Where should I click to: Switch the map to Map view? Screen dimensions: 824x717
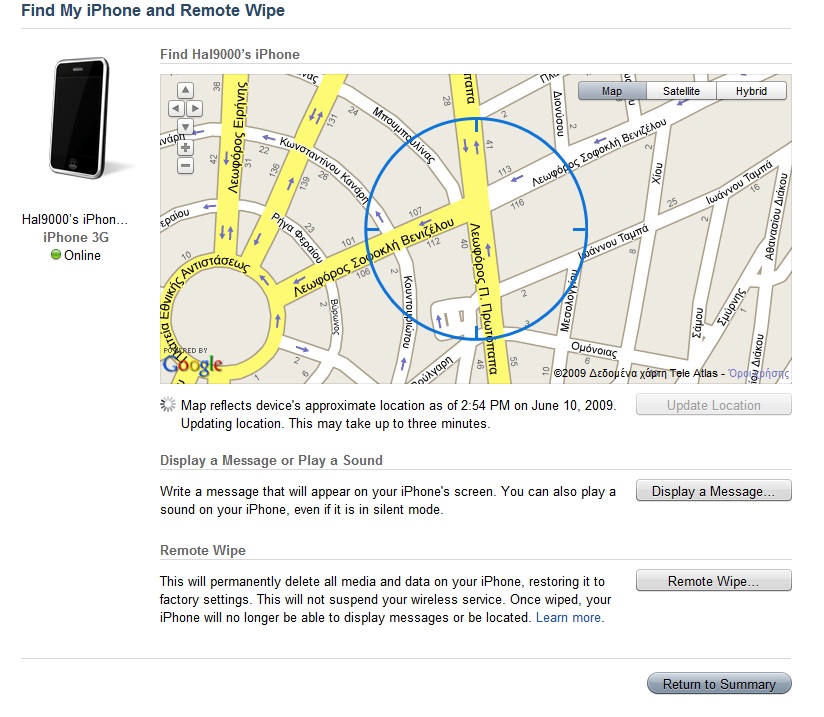click(612, 91)
